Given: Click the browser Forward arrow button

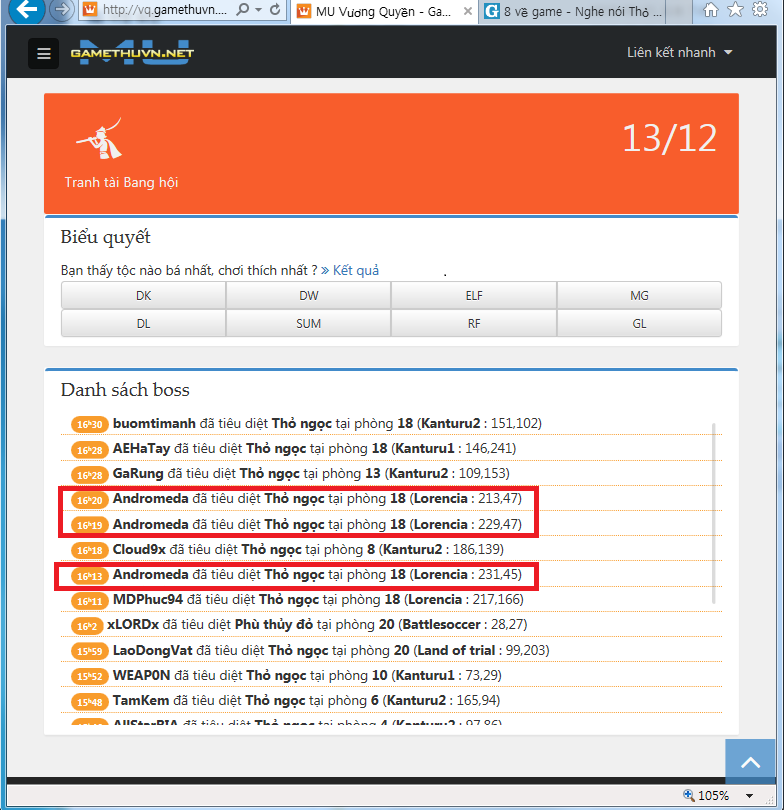Looking at the screenshot, I should [x=61, y=11].
